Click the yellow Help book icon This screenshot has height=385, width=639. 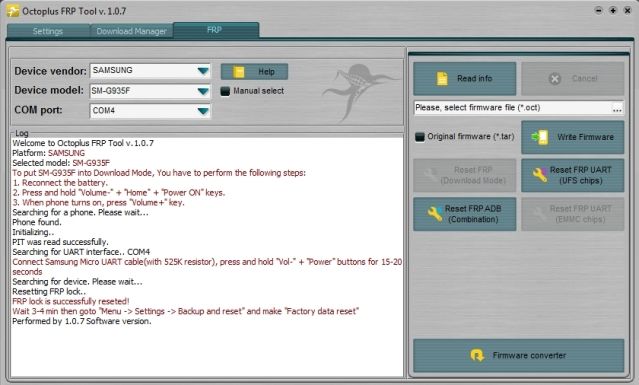[x=239, y=72]
